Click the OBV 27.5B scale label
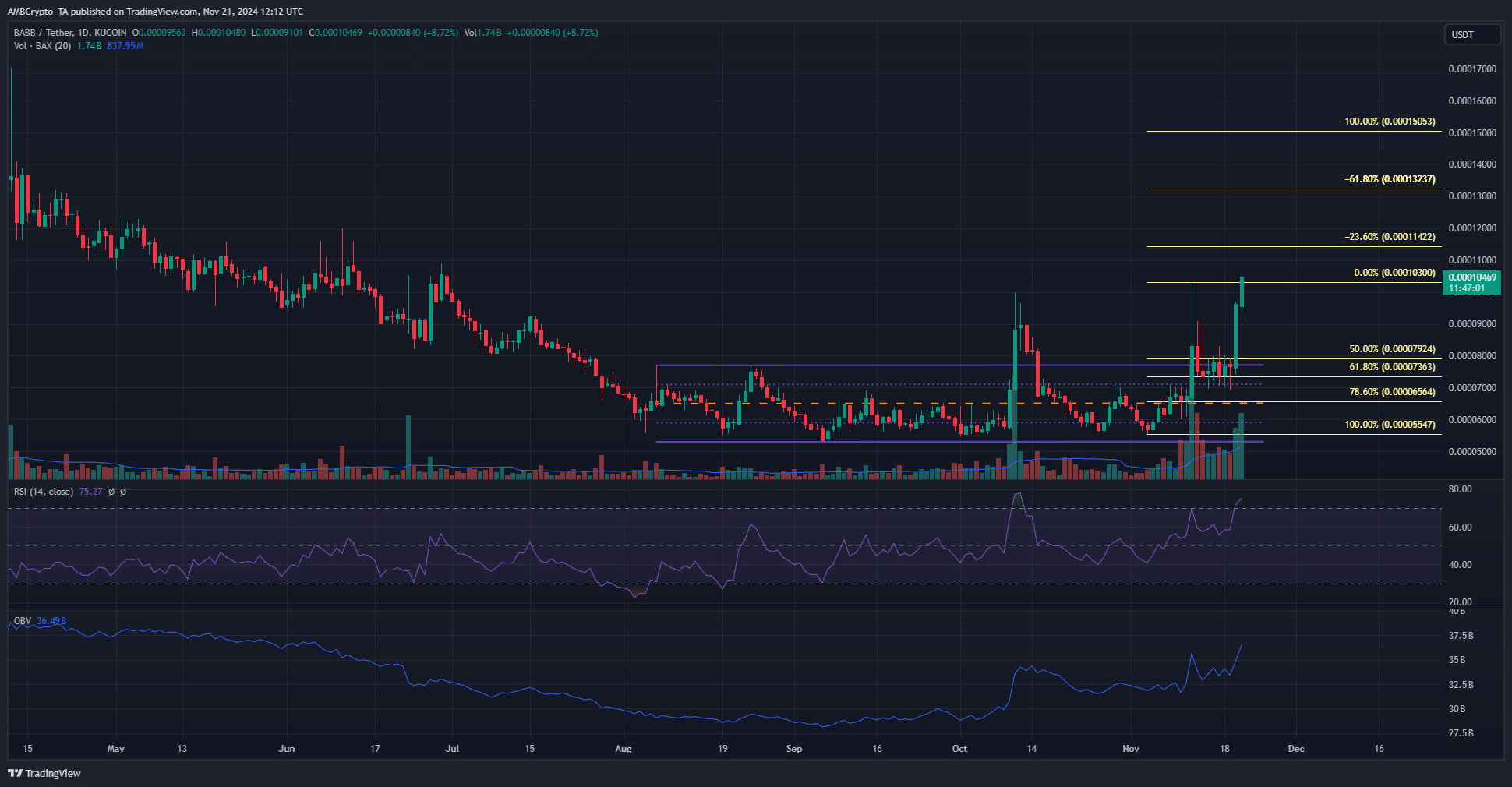The width and height of the screenshot is (1512, 787). 1461,733
